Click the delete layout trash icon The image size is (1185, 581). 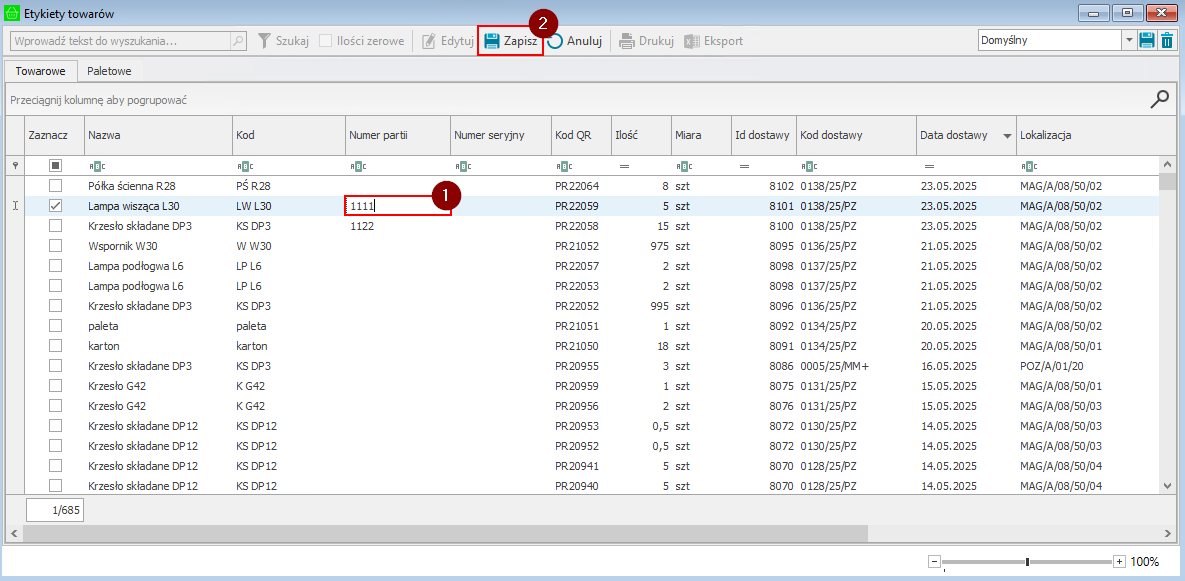coord(1166,41)
